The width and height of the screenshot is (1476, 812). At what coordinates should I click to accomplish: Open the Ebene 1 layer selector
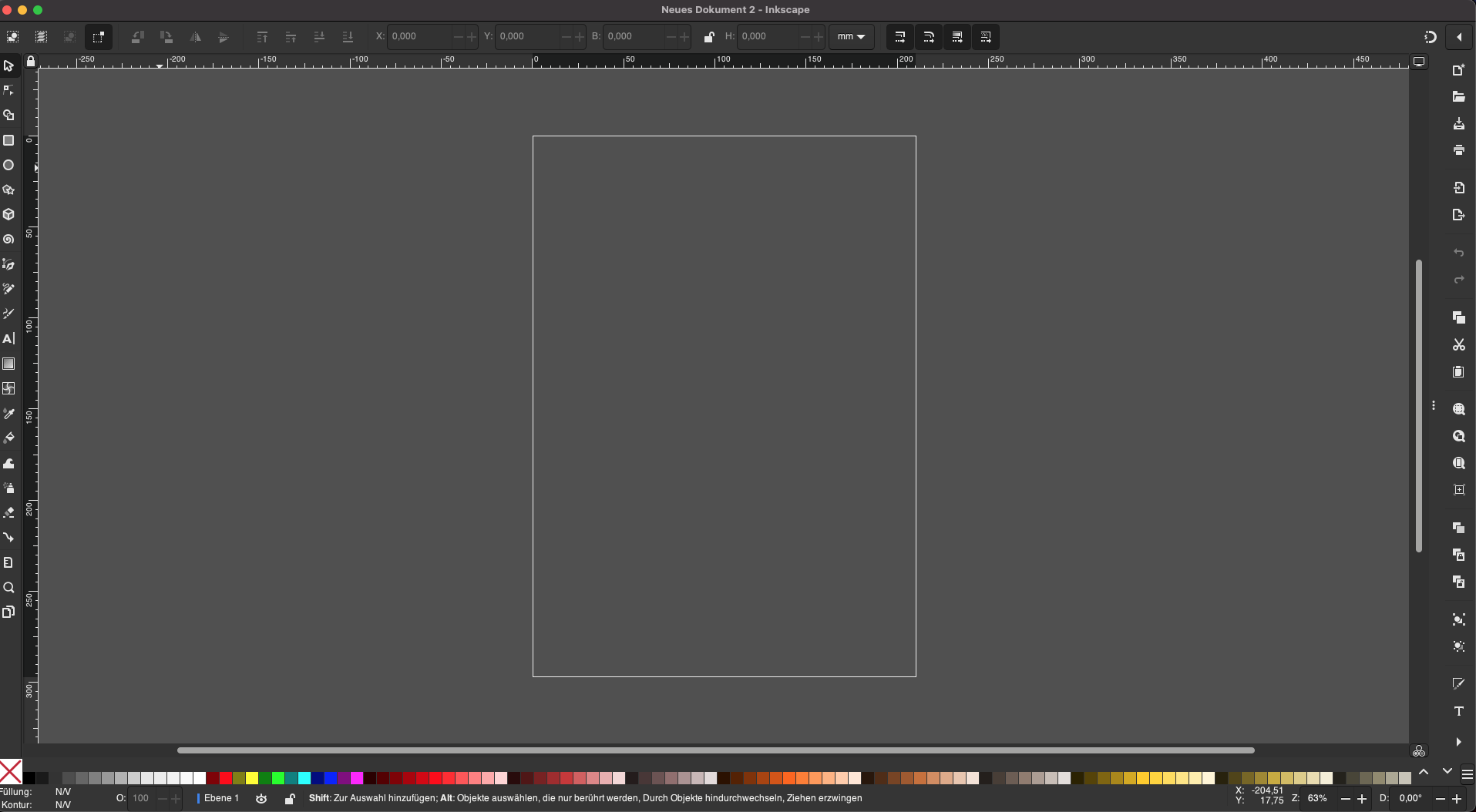click(x=219, y=798)
